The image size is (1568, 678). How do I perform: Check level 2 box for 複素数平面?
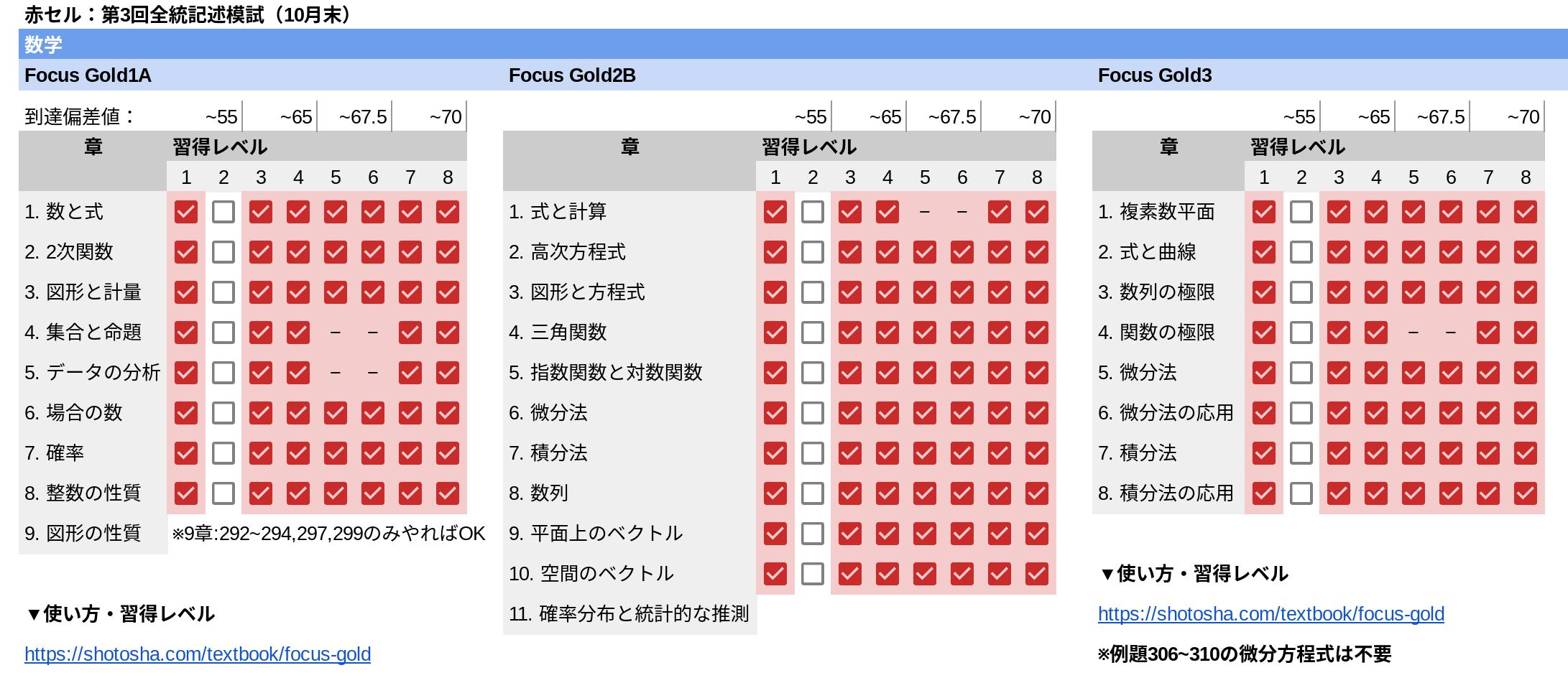[1301, 212]
